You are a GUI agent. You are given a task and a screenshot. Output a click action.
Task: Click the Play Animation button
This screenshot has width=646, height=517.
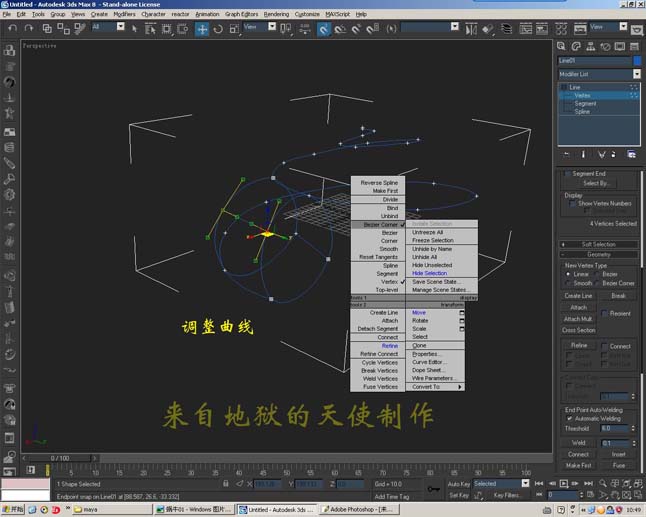pos(564,483)
